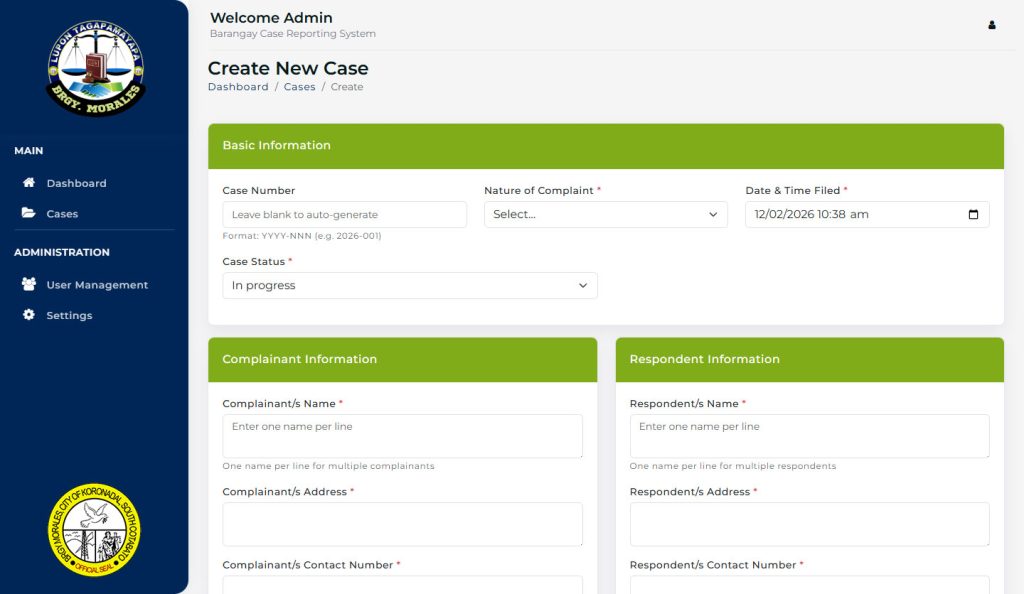Focus the Case Number input field
Screen dimensions: 1024x594
(x=344, y=214)
